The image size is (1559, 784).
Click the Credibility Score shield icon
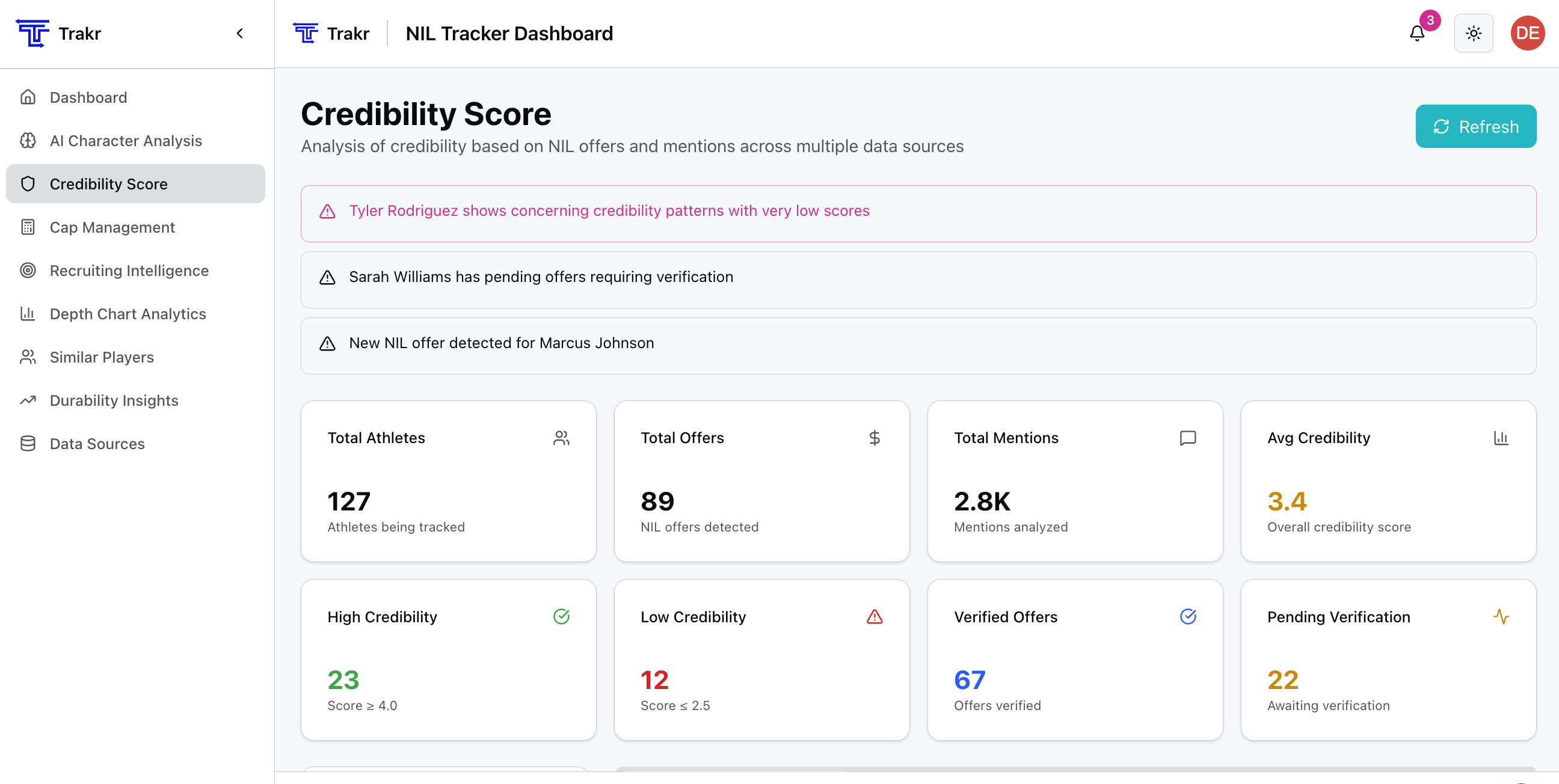coord(28,184)
